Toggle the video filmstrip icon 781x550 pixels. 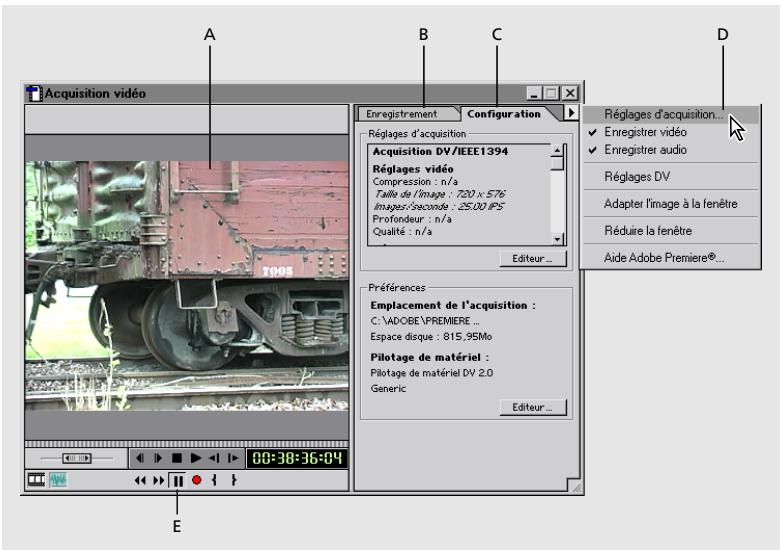[37, 480]
